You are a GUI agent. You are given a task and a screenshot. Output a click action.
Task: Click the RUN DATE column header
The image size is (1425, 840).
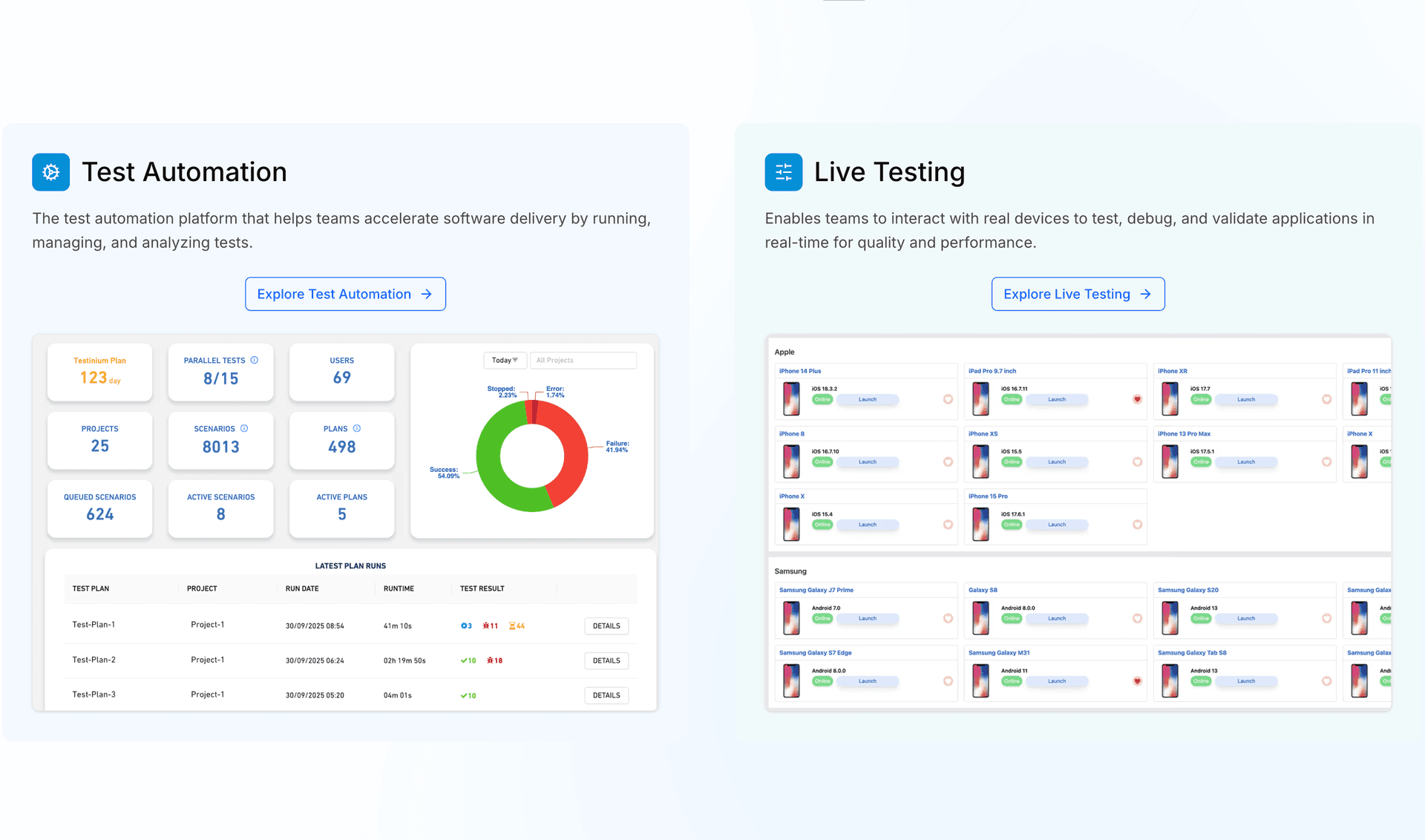coord(302,588)
